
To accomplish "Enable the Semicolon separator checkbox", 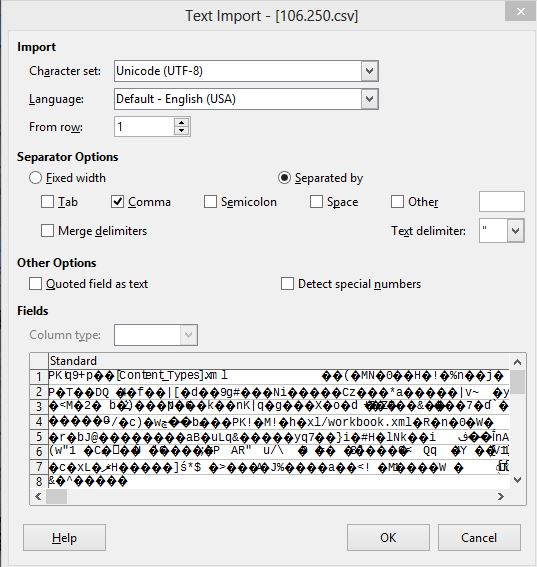I will pyautogui.click(x=210, y=202).
